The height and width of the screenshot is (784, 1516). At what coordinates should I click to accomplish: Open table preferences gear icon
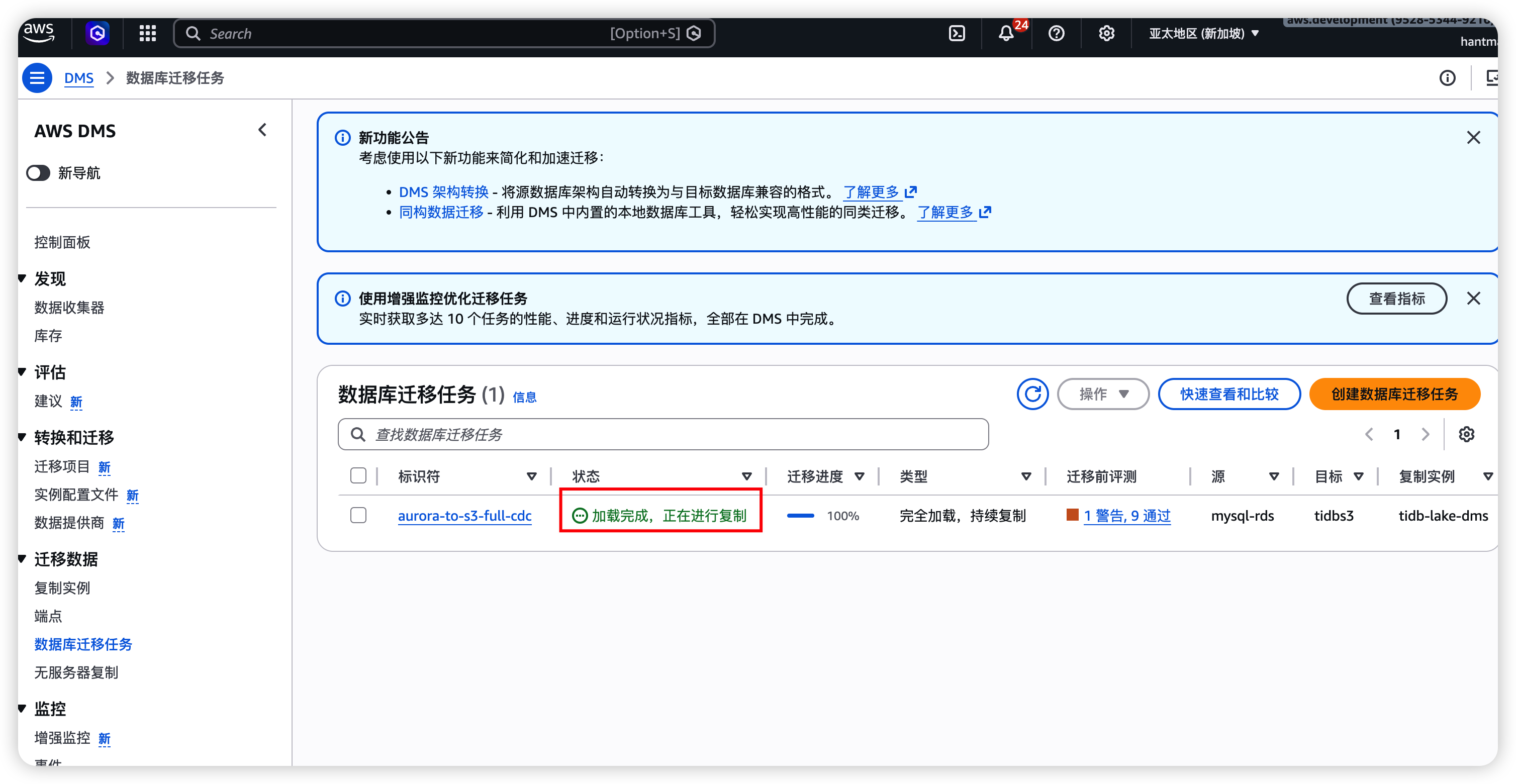1466,434
